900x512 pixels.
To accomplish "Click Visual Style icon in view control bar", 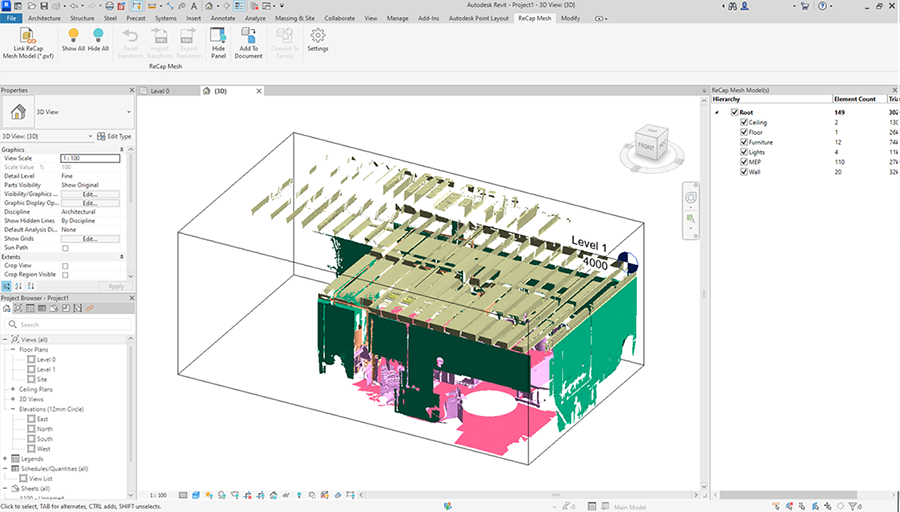I will [196, 495].
